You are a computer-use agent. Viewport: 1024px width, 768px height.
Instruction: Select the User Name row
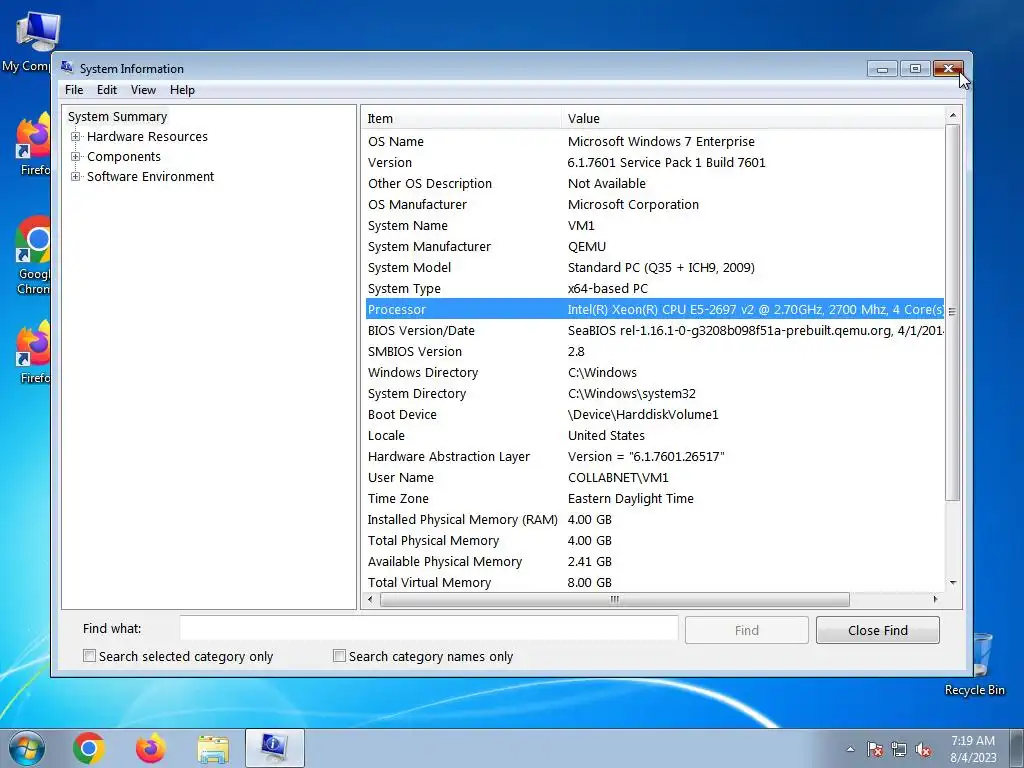click(x=654, y=477)
